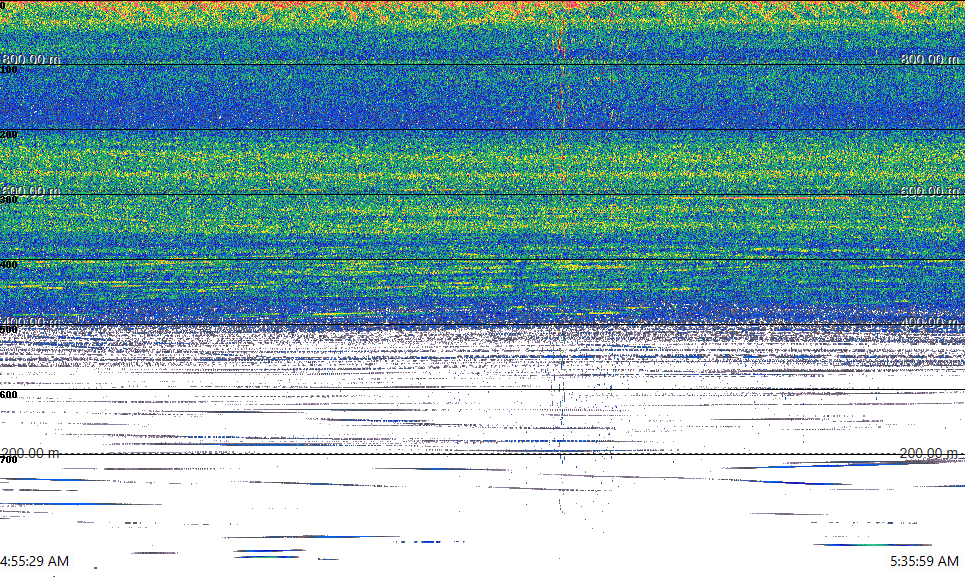
Task: Click the 4:55:29 AM start time label
Action: (34, 561)
